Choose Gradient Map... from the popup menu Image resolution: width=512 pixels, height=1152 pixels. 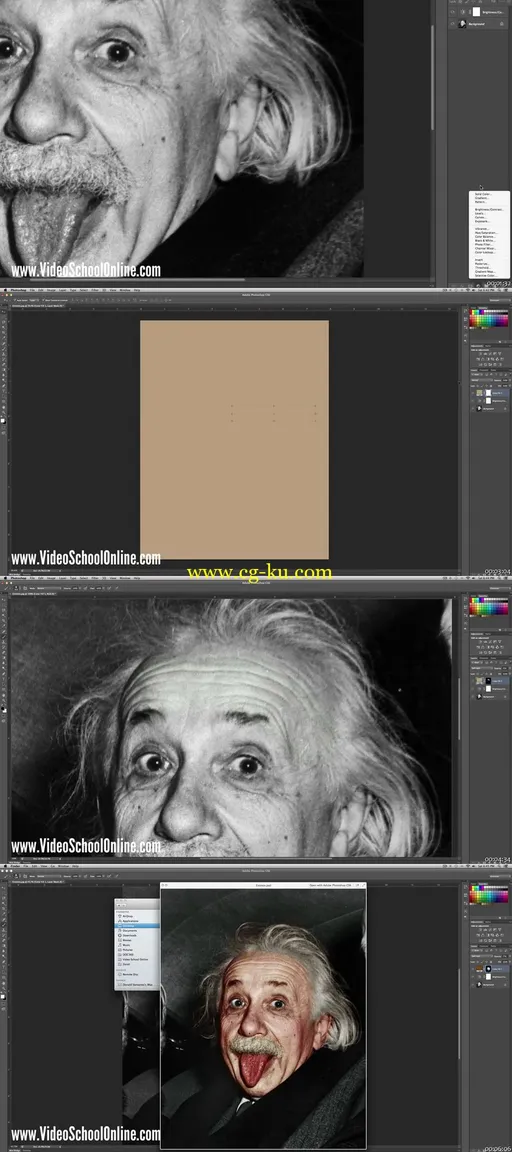tap(485, 272)
